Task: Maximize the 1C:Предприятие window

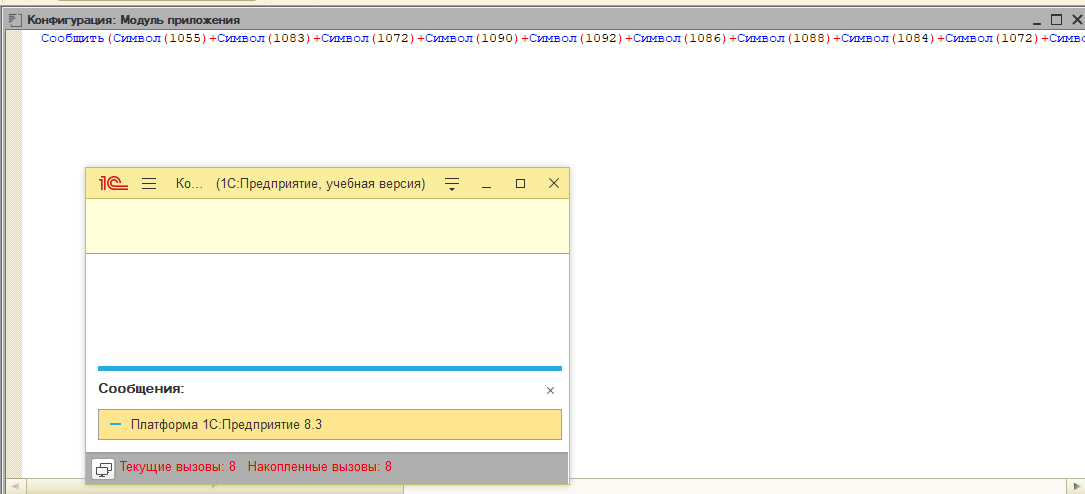Action: [x=520, y=183]
